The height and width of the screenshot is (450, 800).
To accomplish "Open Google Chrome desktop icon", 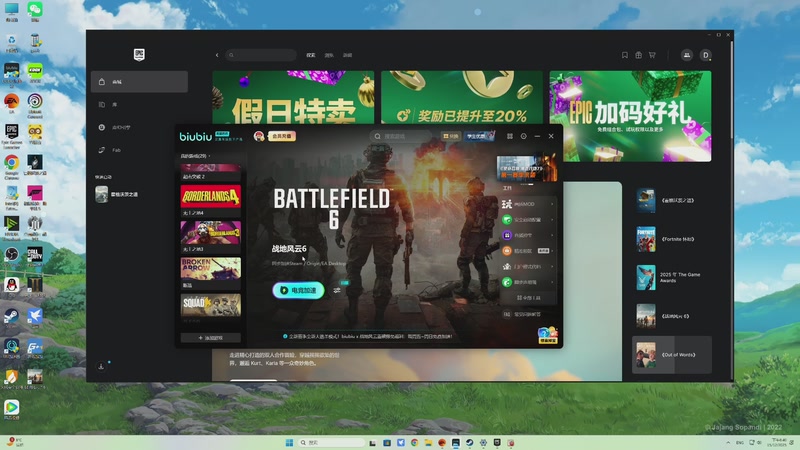I will pos(11,166).
